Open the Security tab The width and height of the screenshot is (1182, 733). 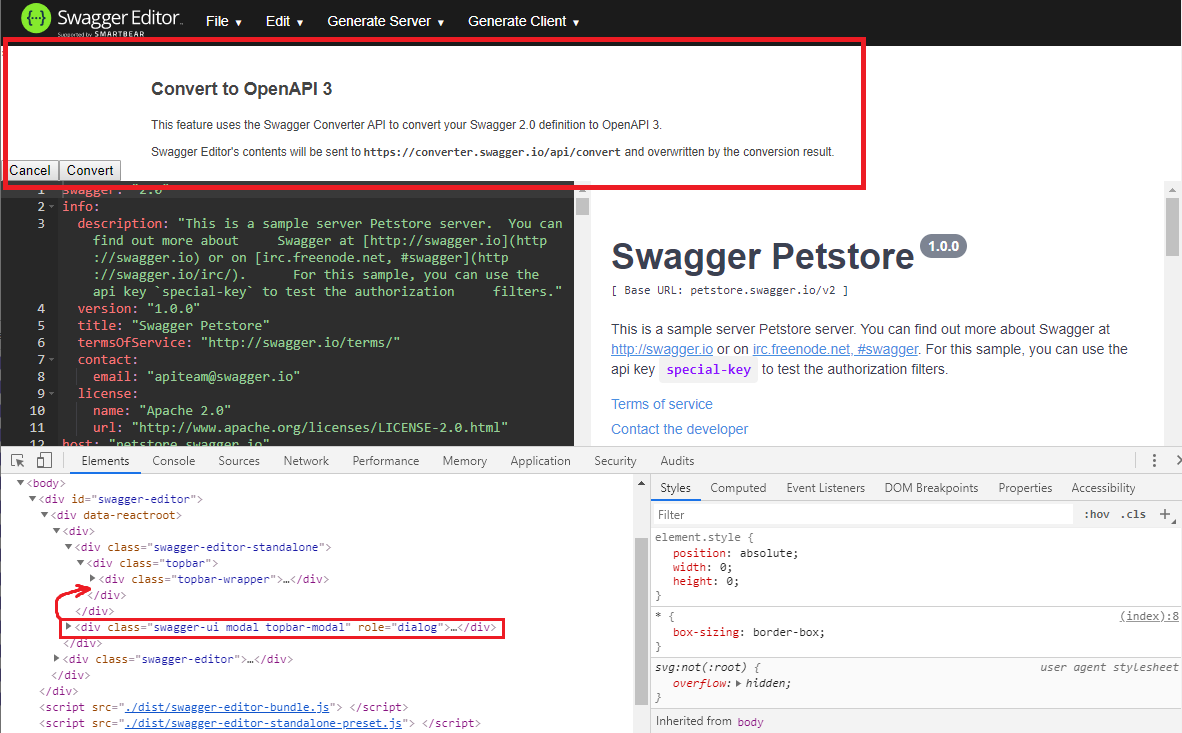(x=615, y=461)
